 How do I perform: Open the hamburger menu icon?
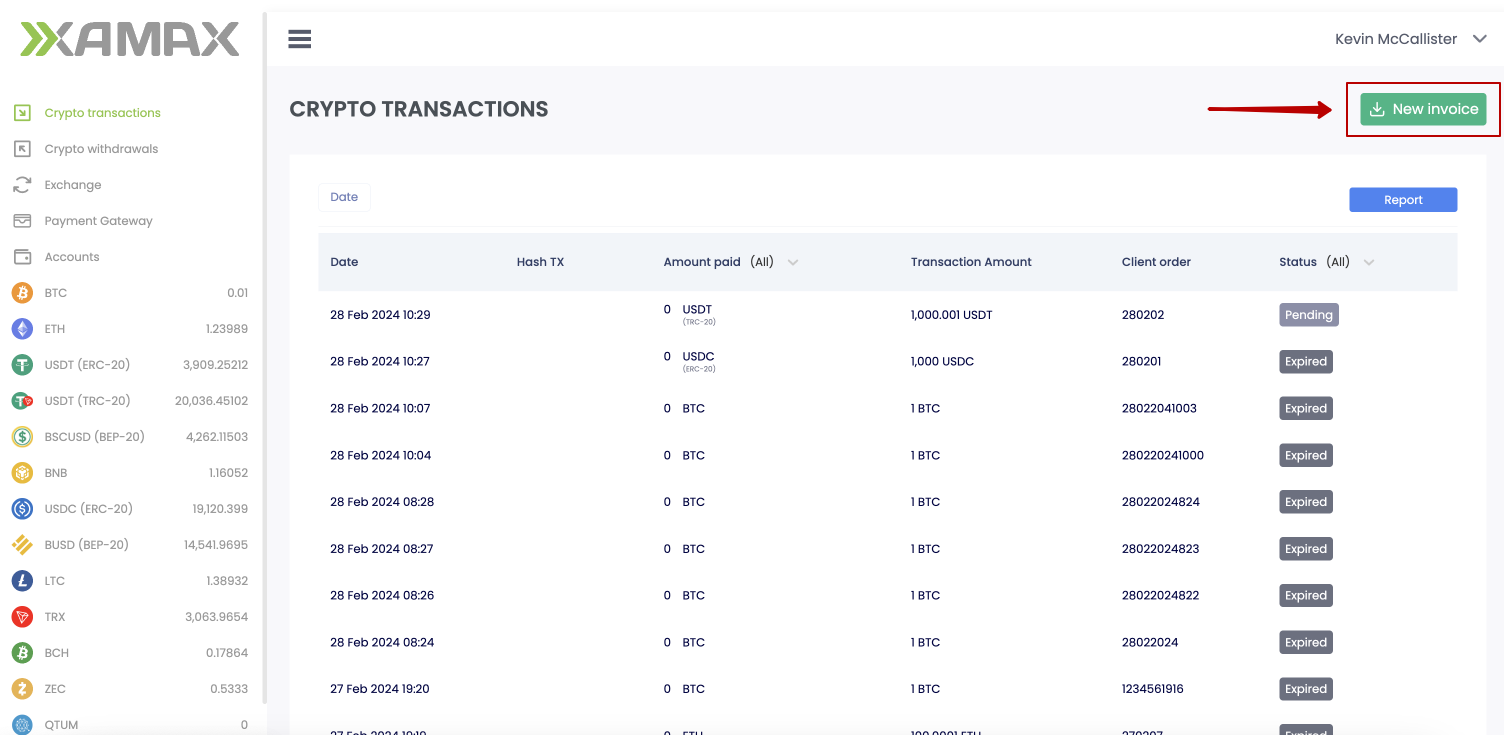[x=300, y=39]
